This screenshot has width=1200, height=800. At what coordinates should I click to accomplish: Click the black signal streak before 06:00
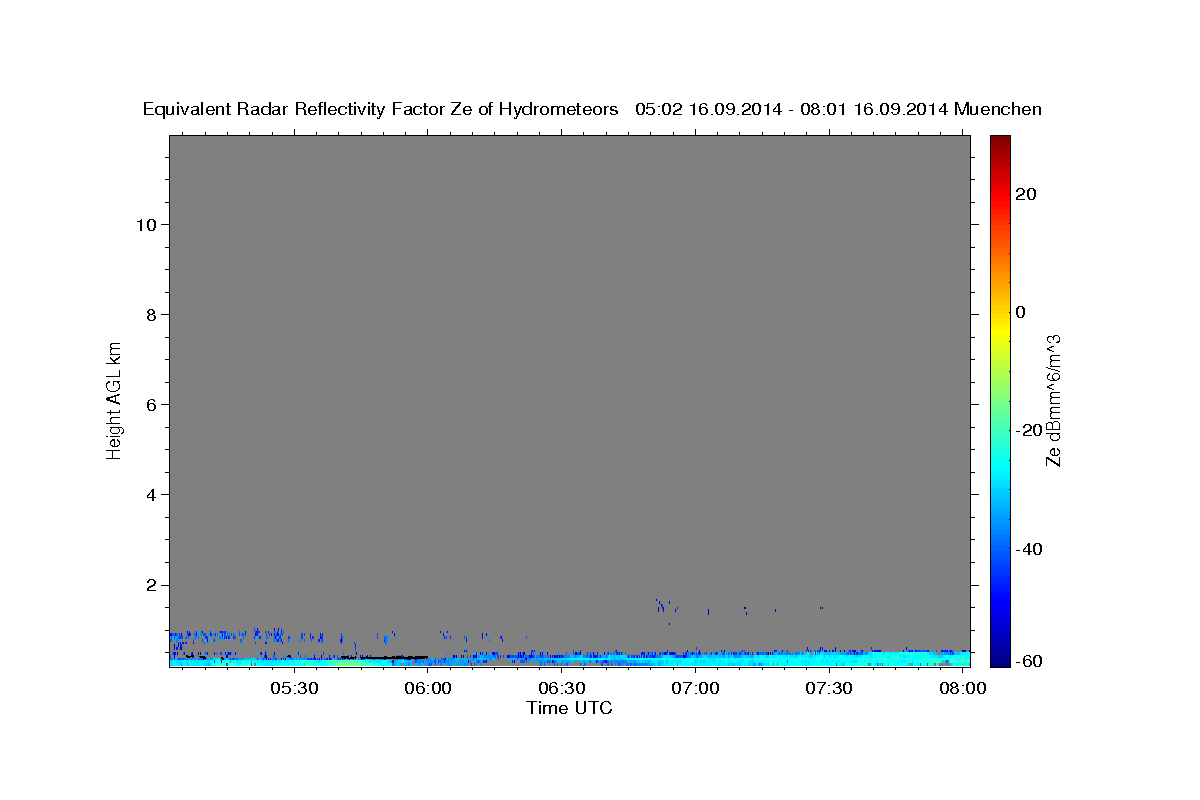point(385,657)
